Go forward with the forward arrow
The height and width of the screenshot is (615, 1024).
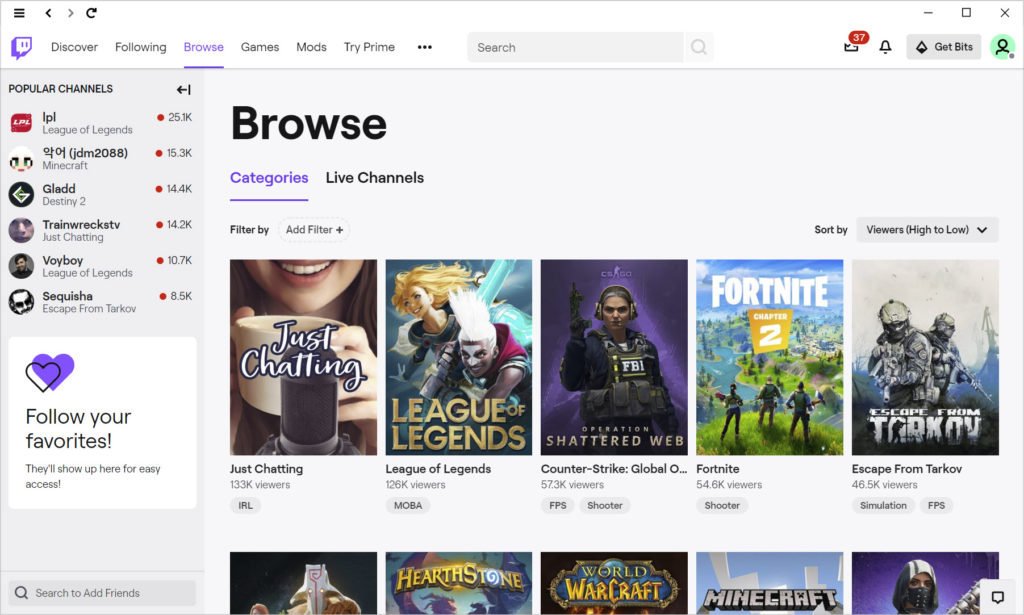pos(70,12)
